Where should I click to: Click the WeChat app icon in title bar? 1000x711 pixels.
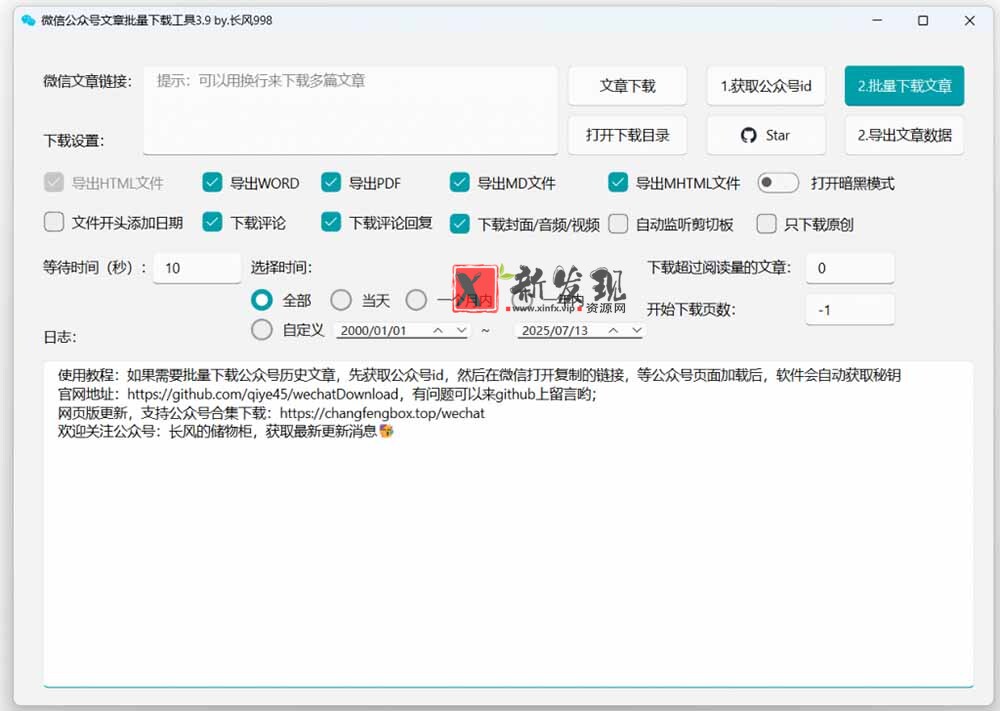pos(28,20)
